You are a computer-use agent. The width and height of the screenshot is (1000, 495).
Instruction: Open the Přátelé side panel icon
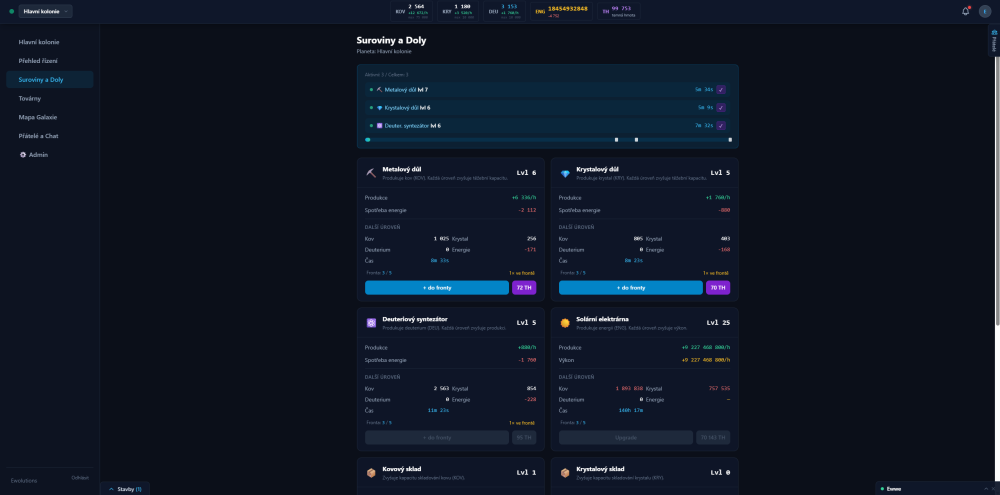tap(994, 41)
